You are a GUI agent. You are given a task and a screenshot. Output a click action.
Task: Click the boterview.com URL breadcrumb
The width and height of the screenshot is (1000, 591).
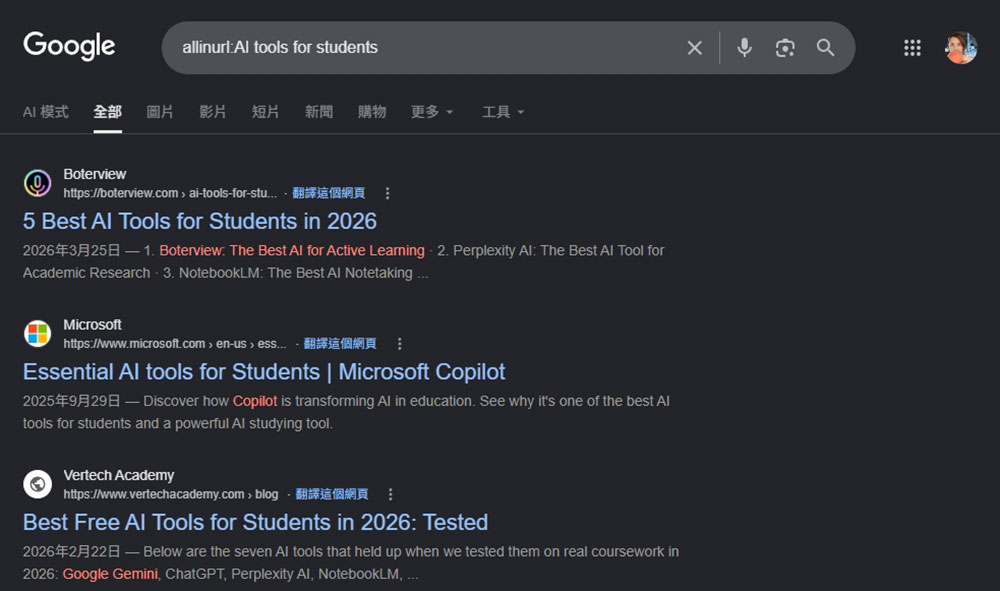point(170,193)
